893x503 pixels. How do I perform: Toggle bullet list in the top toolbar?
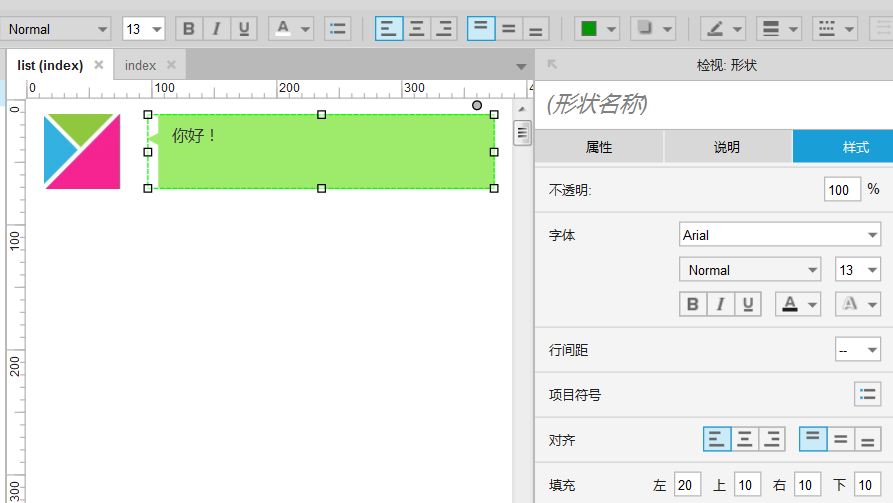click(x=338, y=28)
